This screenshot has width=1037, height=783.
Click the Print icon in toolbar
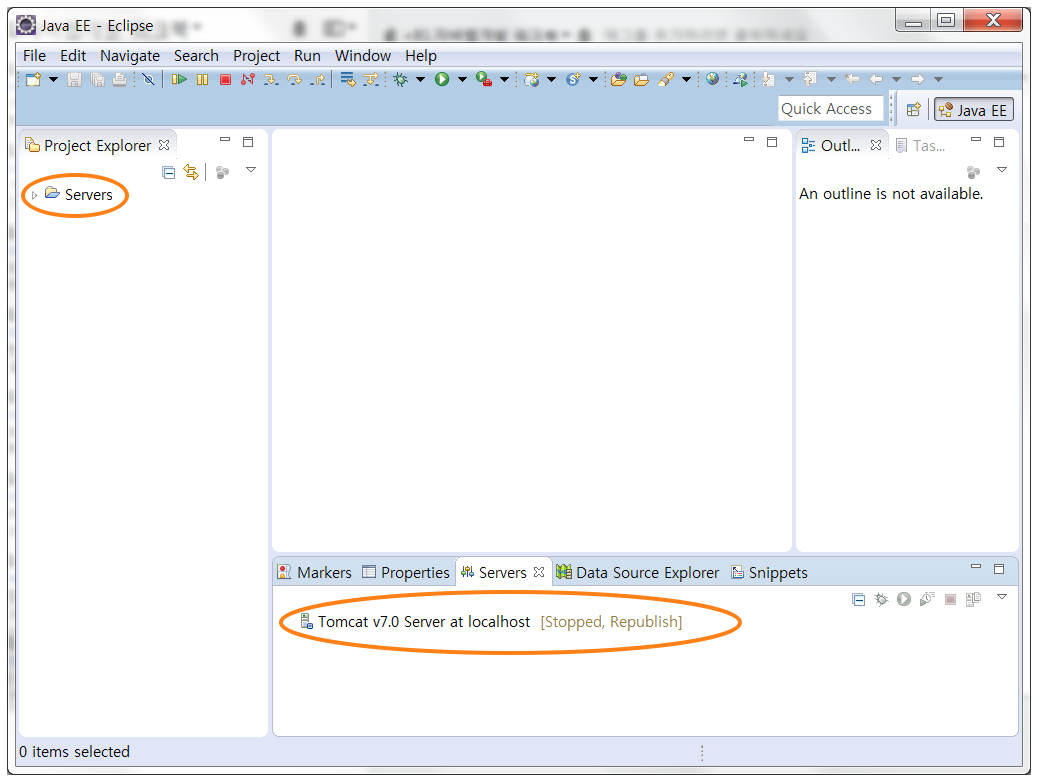[x=119, y=79]
